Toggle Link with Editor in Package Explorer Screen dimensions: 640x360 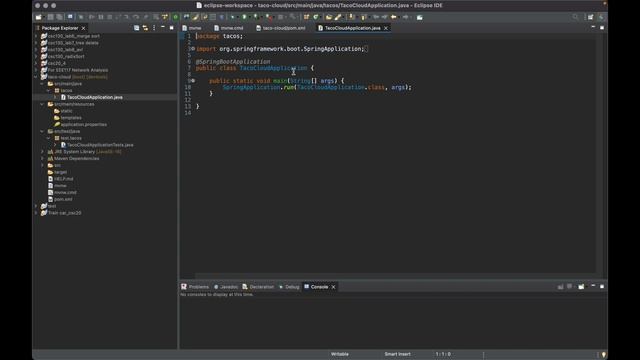pos(145,28)
